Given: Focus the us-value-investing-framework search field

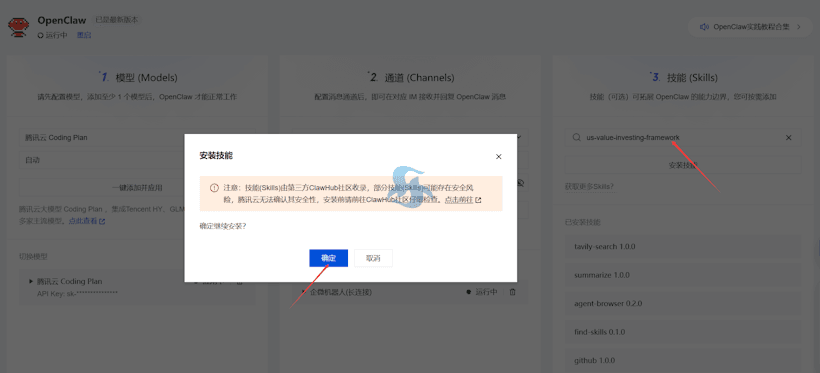Looking at the screenshot, I should tap(682, 138).
